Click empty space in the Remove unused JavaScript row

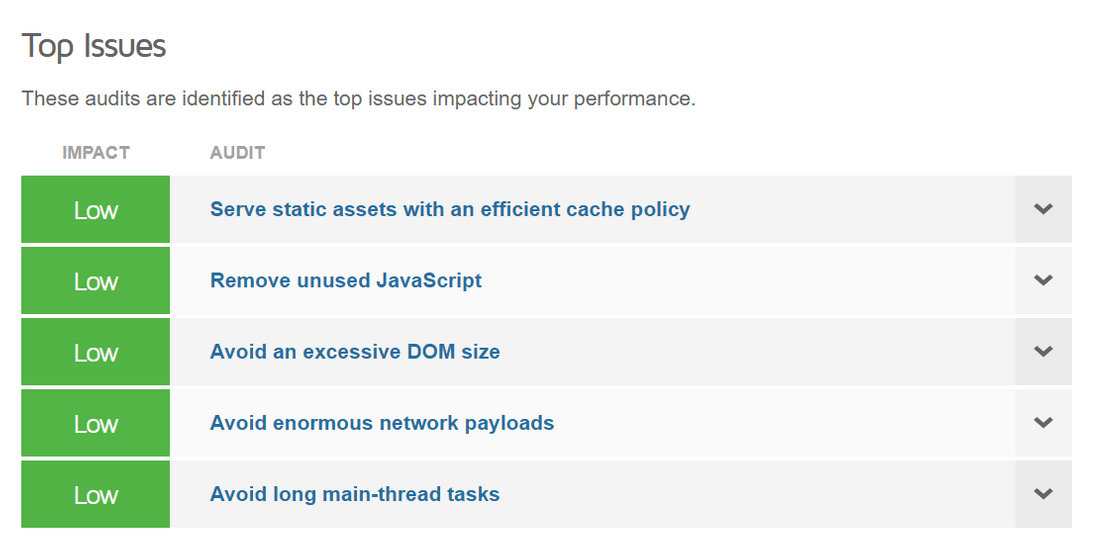point(750,281)
